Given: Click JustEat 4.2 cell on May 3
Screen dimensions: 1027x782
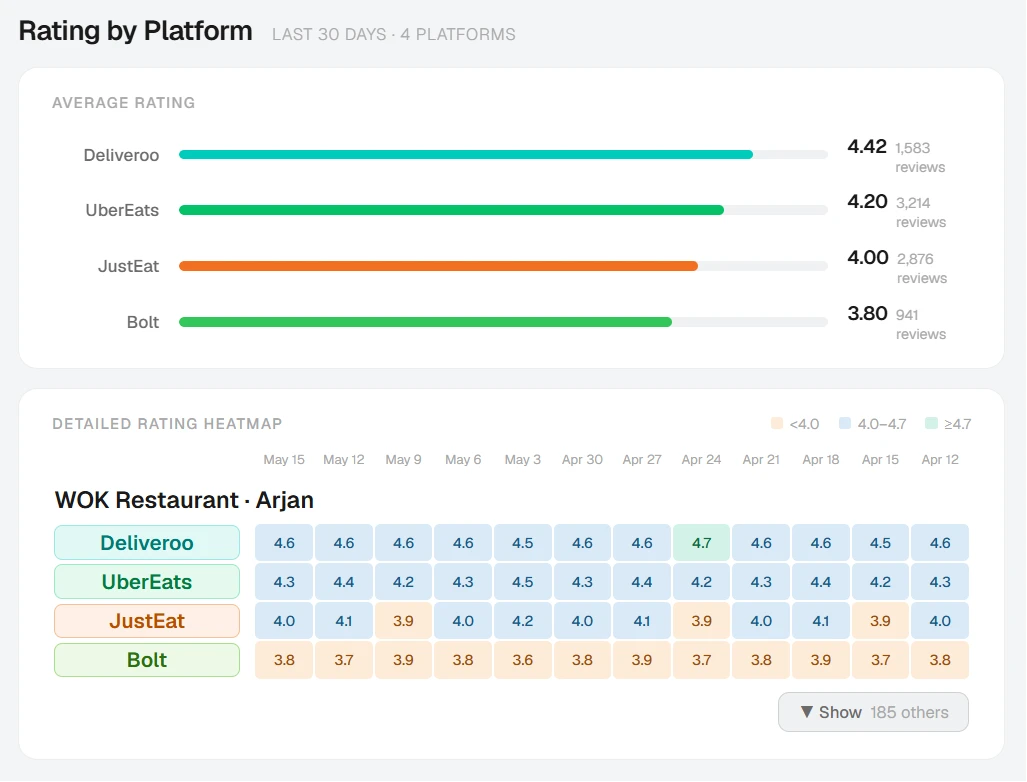Looking at the screenshot, I should (x=522, y=620).
